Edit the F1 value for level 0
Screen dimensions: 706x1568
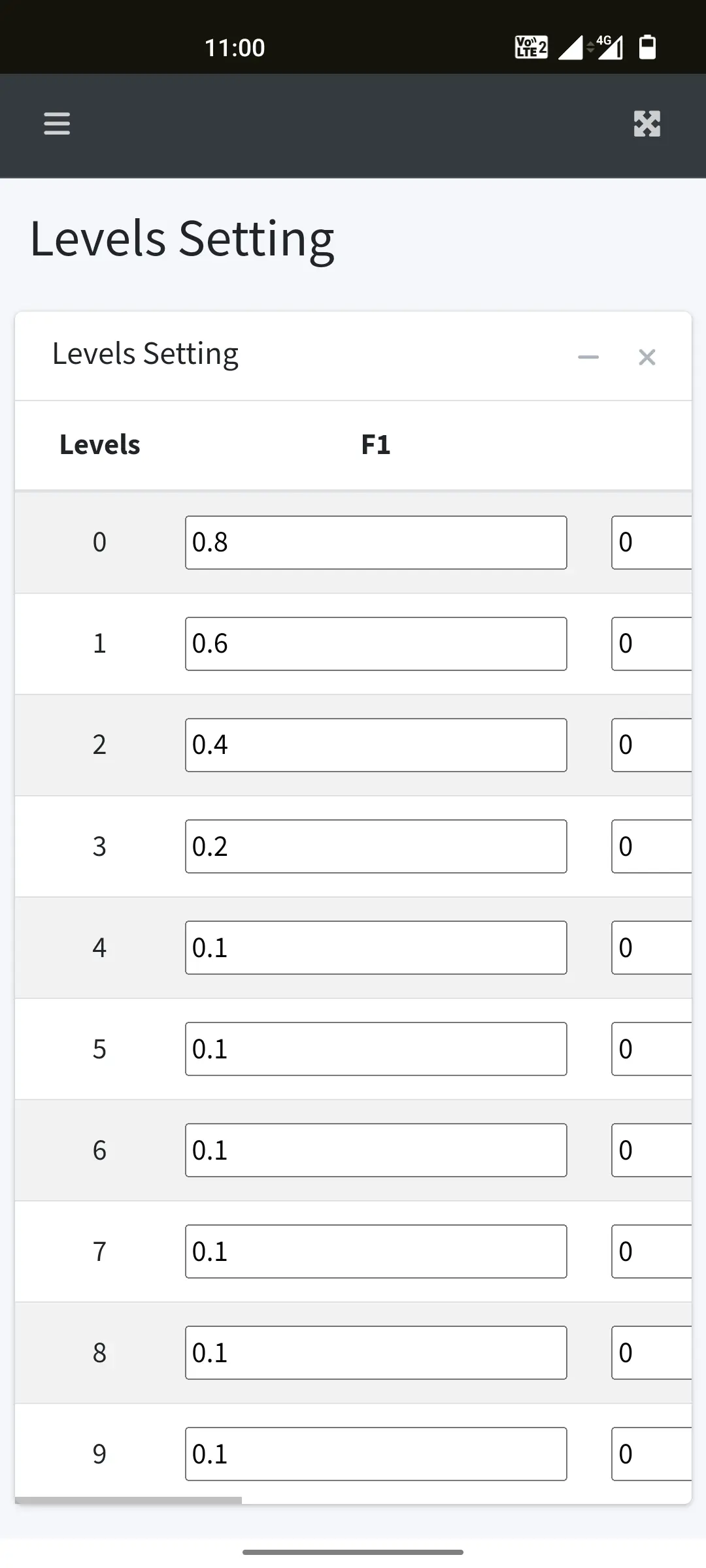click(376, 542)
